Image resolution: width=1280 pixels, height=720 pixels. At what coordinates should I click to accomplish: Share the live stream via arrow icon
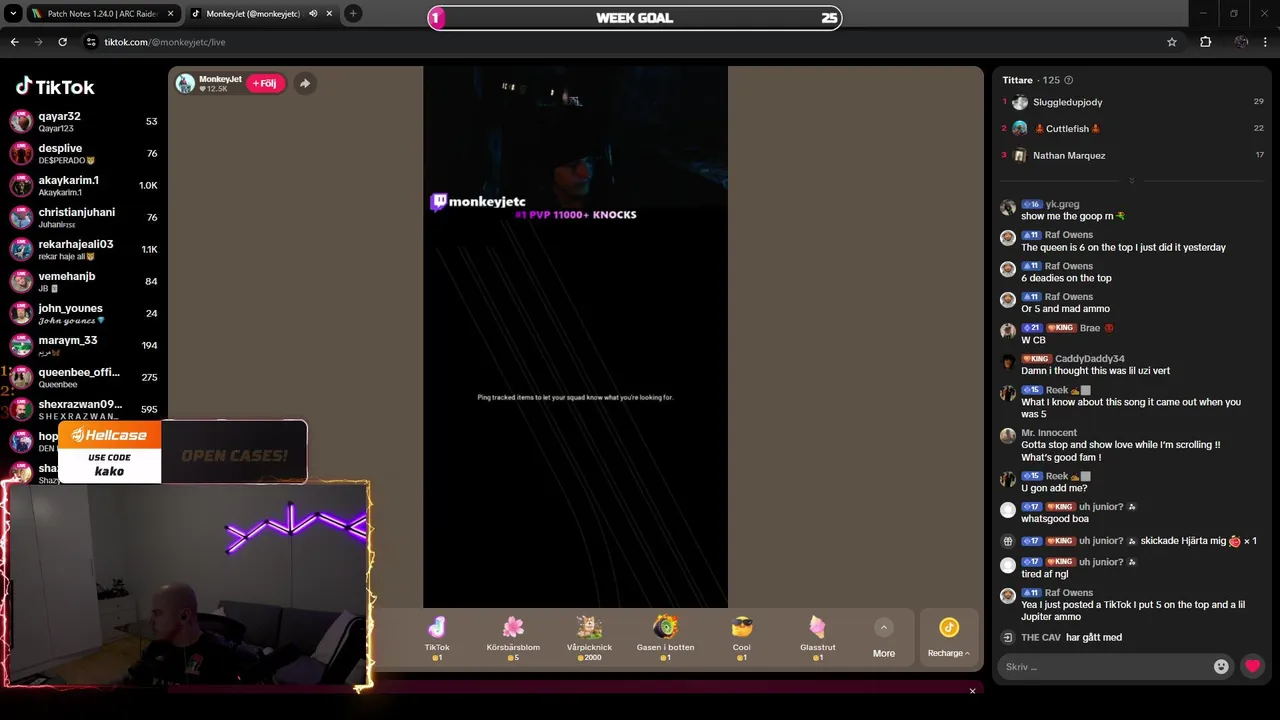coord(305,83)
